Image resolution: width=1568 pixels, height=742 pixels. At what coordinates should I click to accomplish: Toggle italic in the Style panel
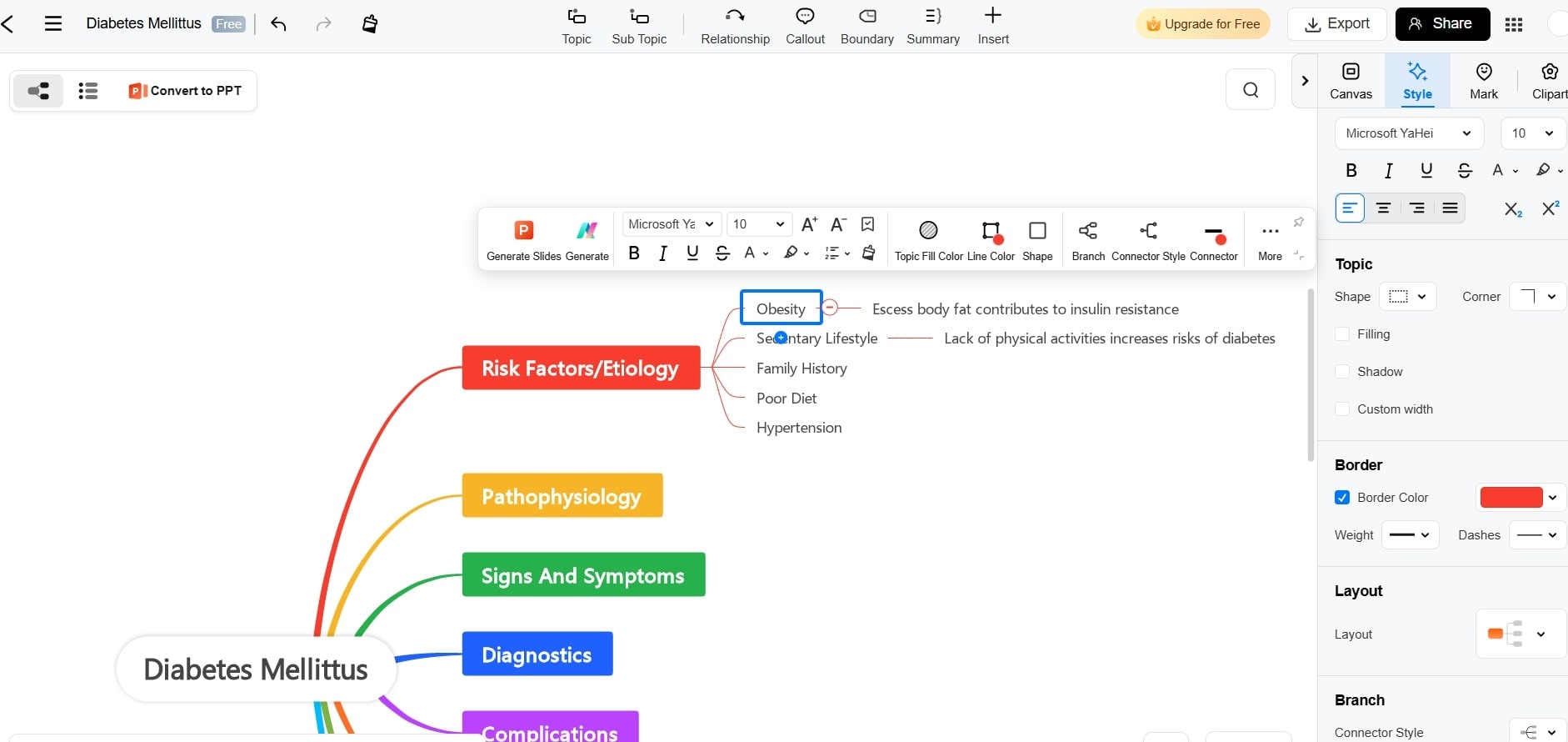pyautogui.click(x=1388, y=170)
